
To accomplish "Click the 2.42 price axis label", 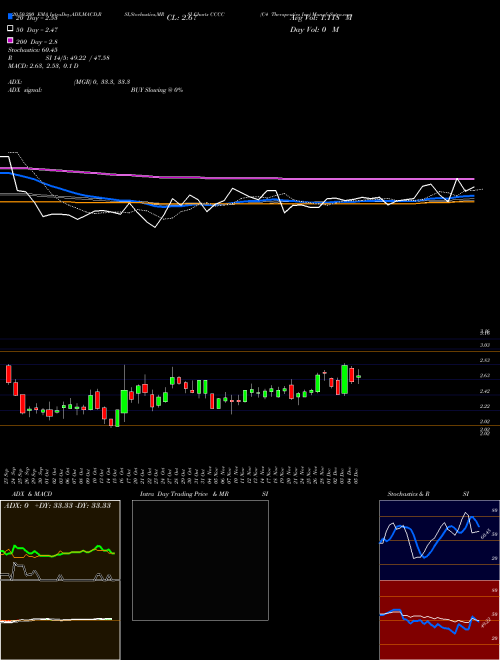I will (485, 391).
